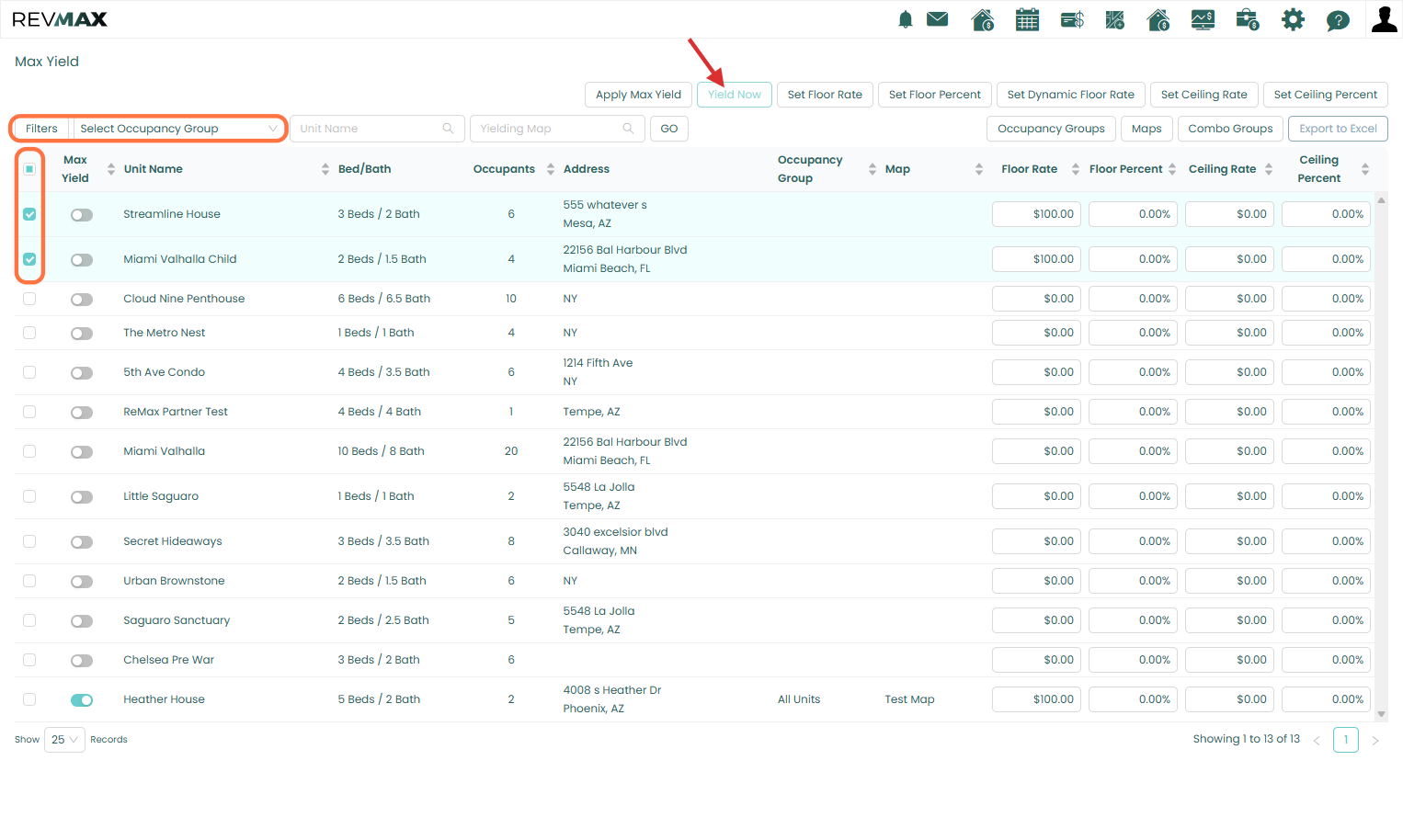Sort by Map column arrows
The width and height of the screenshot is (1403, 840).
point(979,169)
